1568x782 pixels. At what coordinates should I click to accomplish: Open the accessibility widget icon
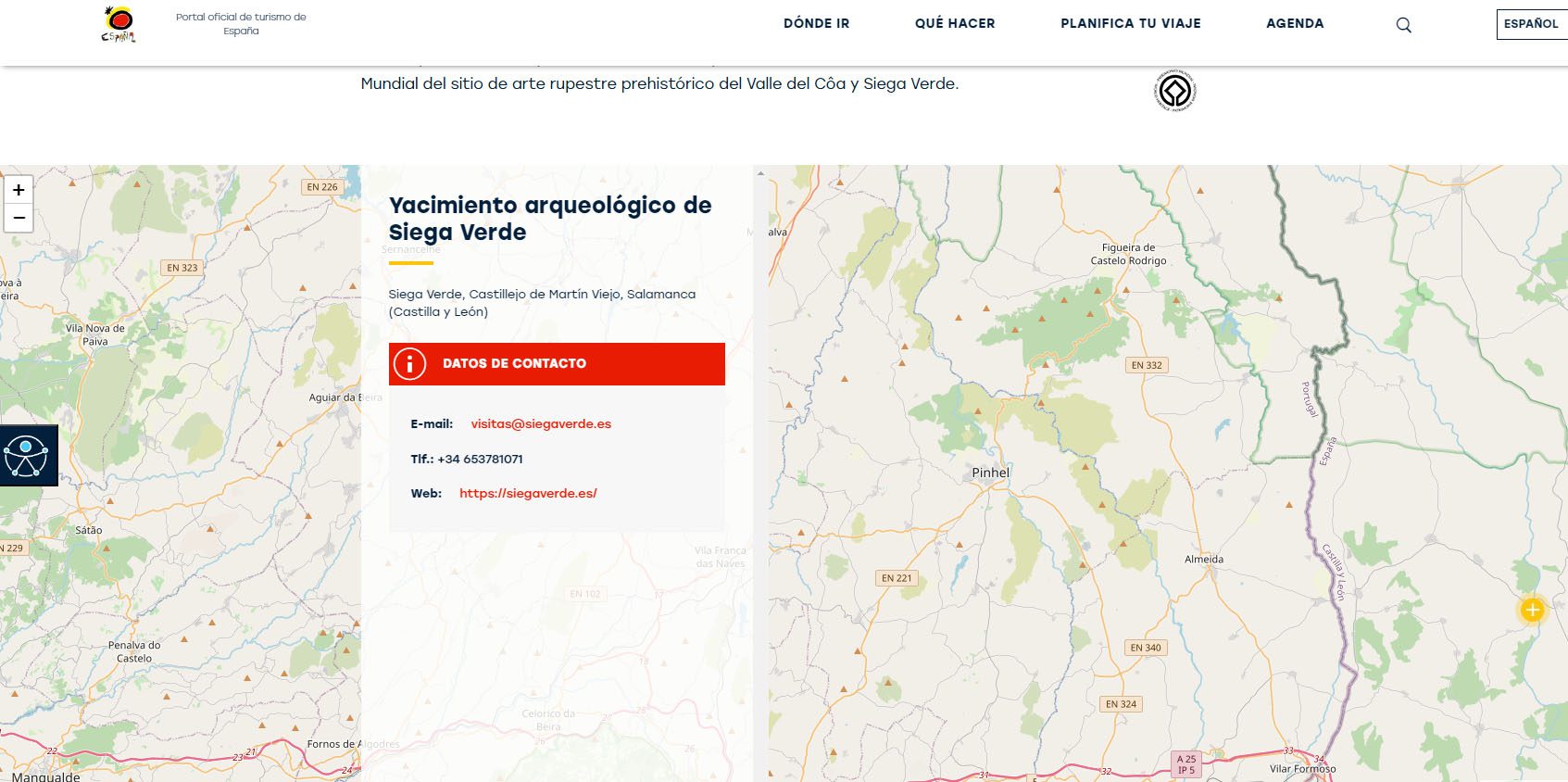pyautogui.click(x=27, y=456)
